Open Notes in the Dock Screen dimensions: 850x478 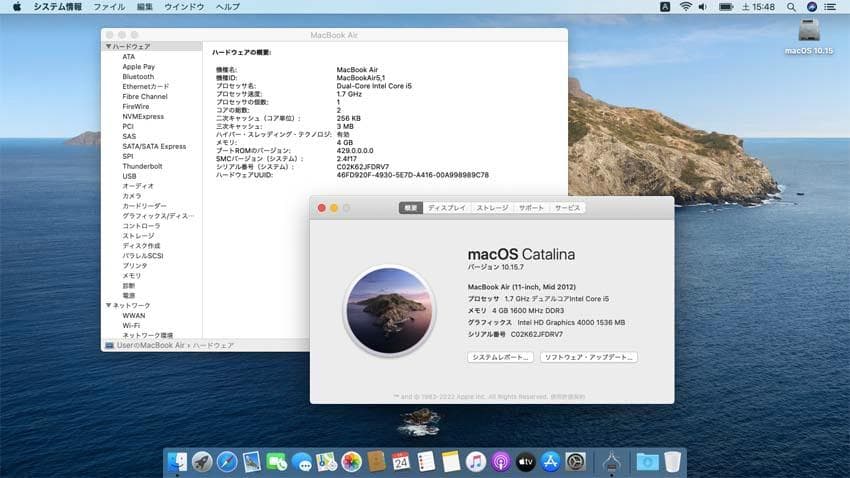[x=450, y=462]
